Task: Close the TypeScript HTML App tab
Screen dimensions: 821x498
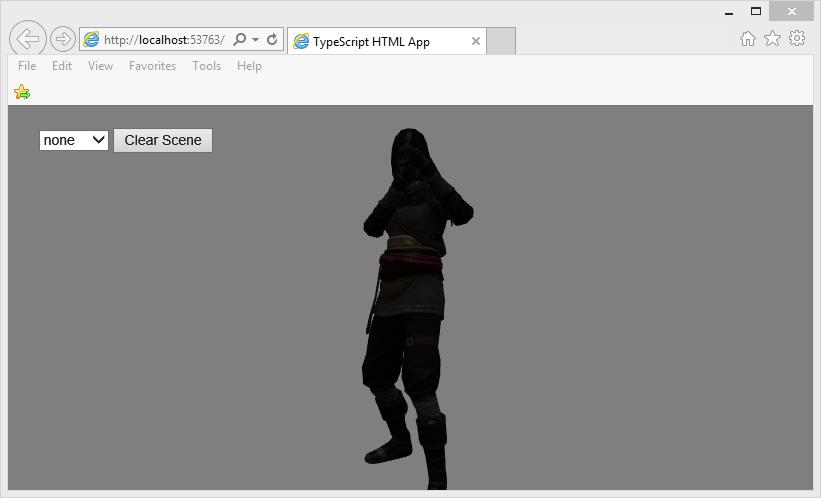Action: coord(476,41)
